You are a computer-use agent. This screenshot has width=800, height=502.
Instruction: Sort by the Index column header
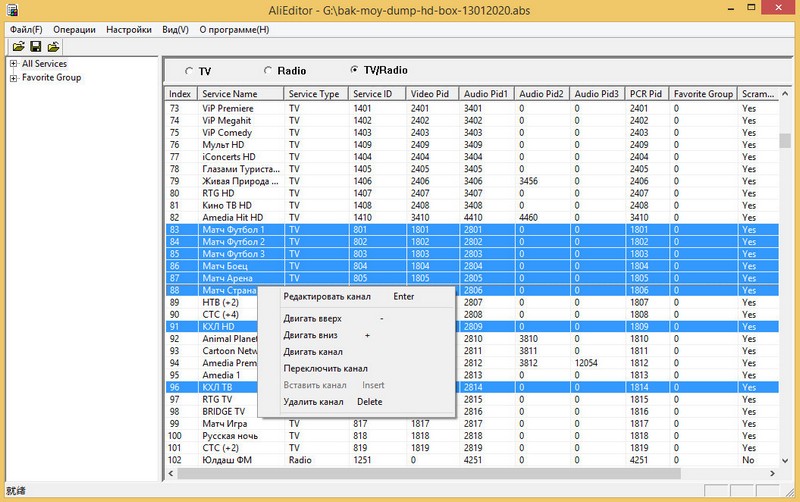tap(181, 94)
